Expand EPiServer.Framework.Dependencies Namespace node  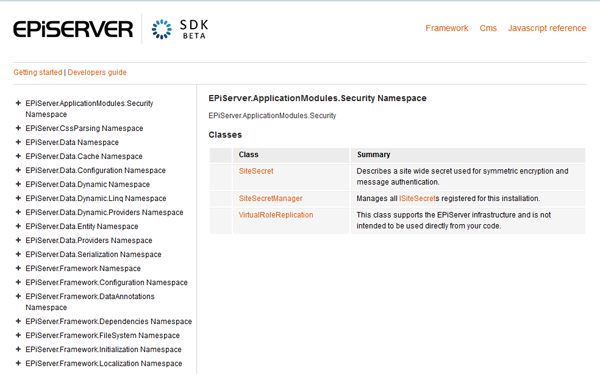point(18,321)
